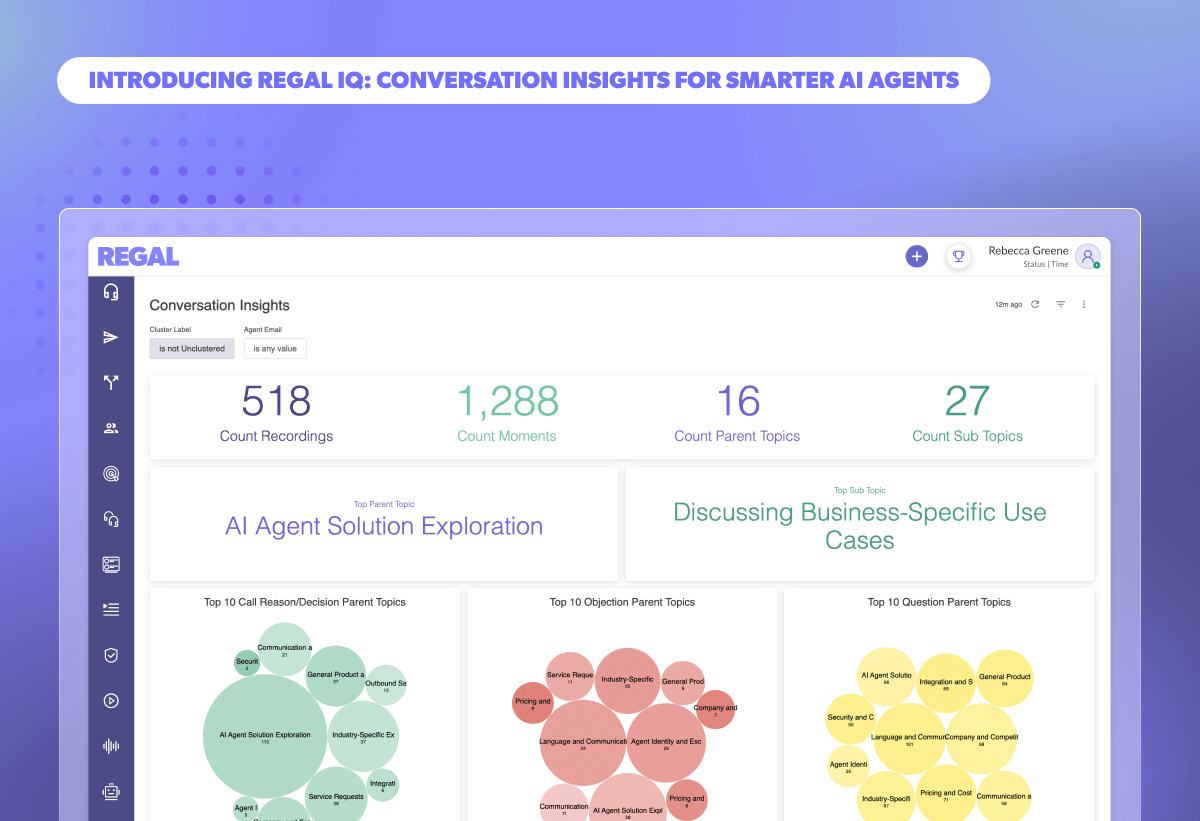Toggle the dashboard filters icon

[1061, 304]
